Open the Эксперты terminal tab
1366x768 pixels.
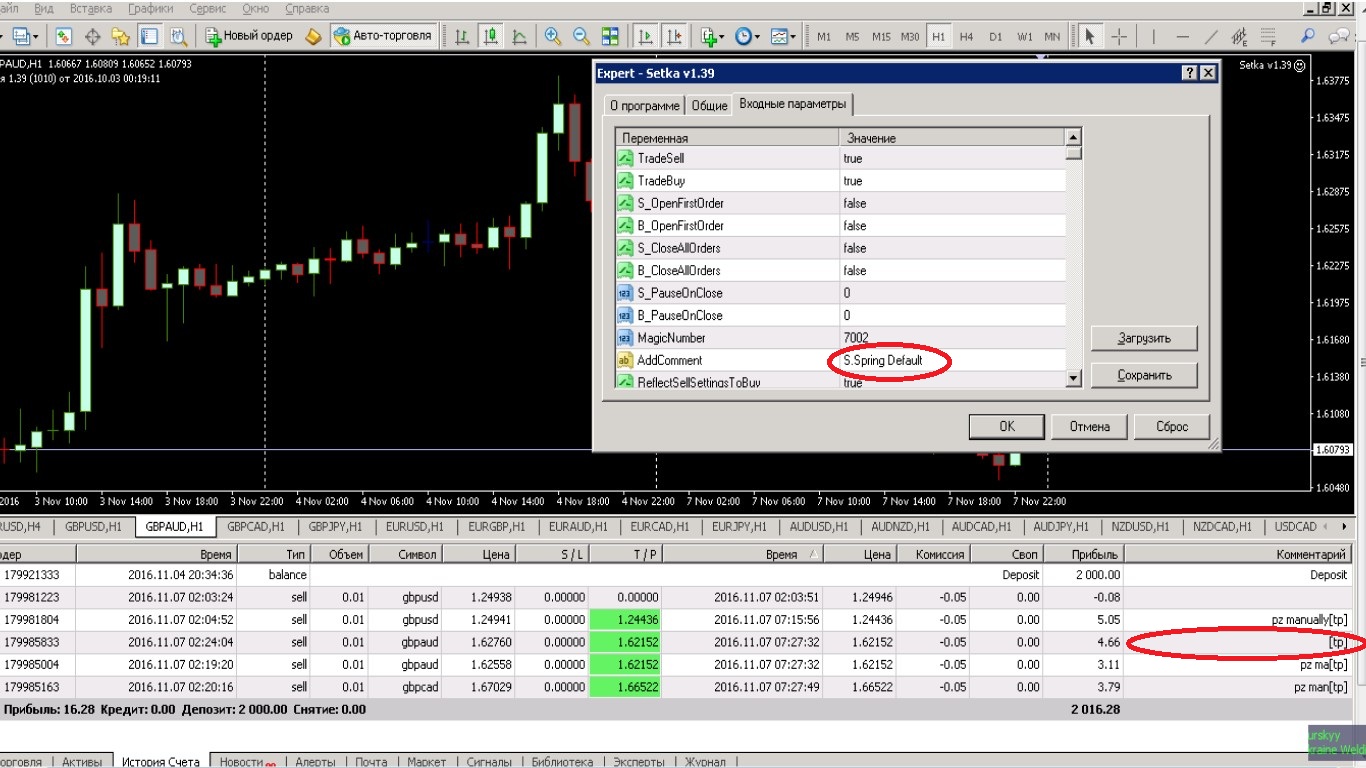[x=641, y=762]
